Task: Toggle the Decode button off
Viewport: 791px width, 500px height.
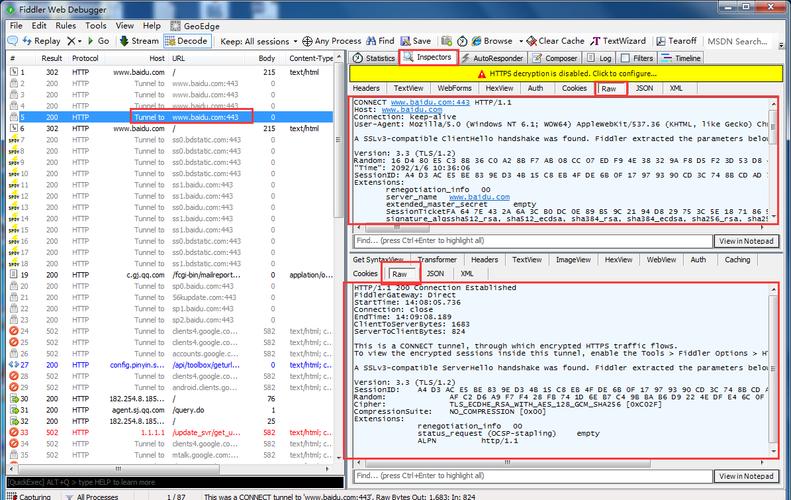Action: click(187, 41)
